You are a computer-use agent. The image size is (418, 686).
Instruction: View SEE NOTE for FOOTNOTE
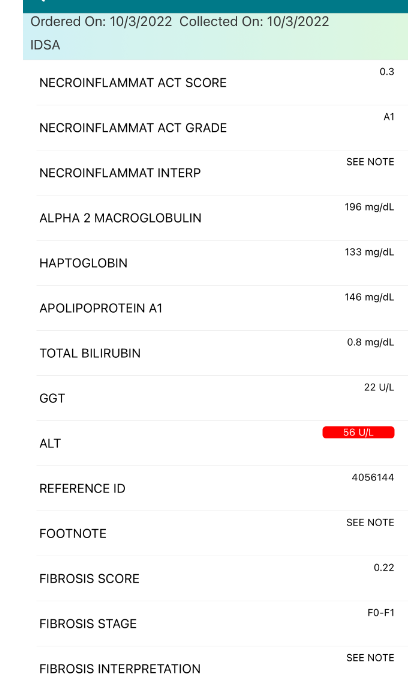[x=370, y=522]
